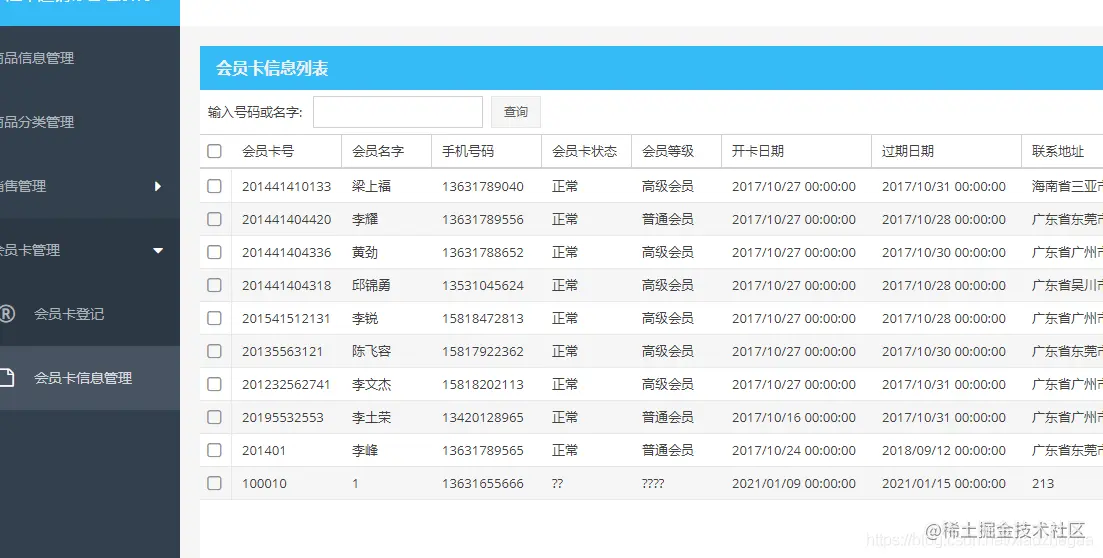1103x558 pixels.
Task: Check the 李峰 row checkbox
Action: point(215,450)
